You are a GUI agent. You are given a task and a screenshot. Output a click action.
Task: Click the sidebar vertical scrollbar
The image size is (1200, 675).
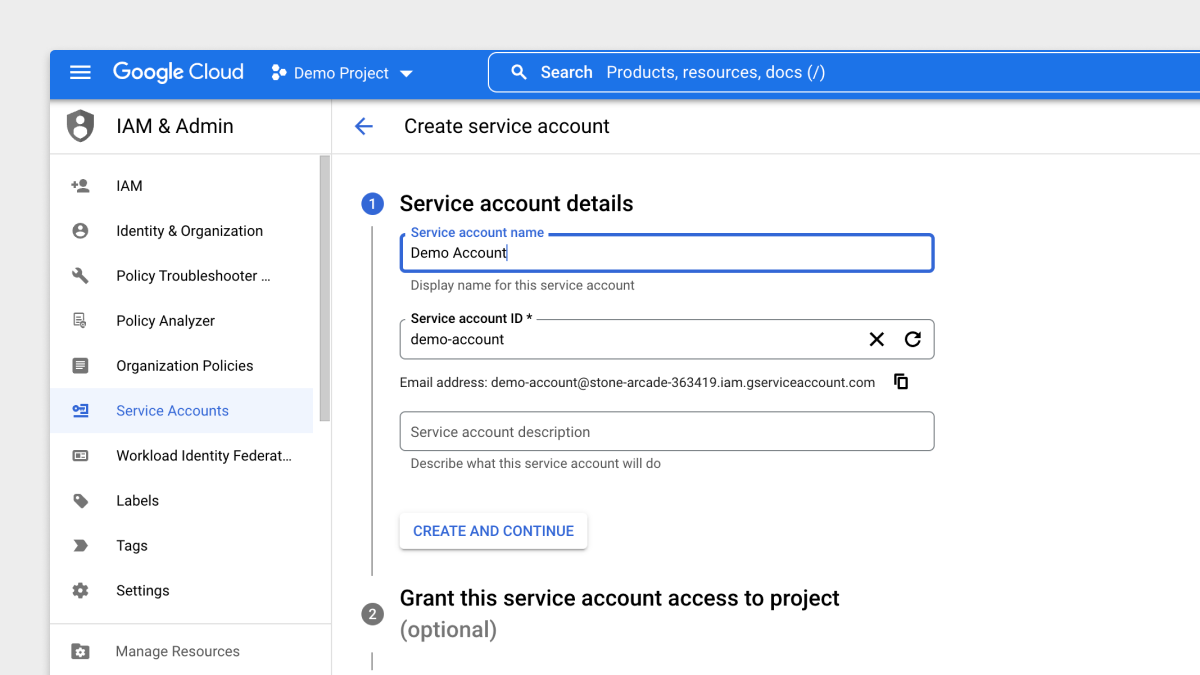(324, 288)
